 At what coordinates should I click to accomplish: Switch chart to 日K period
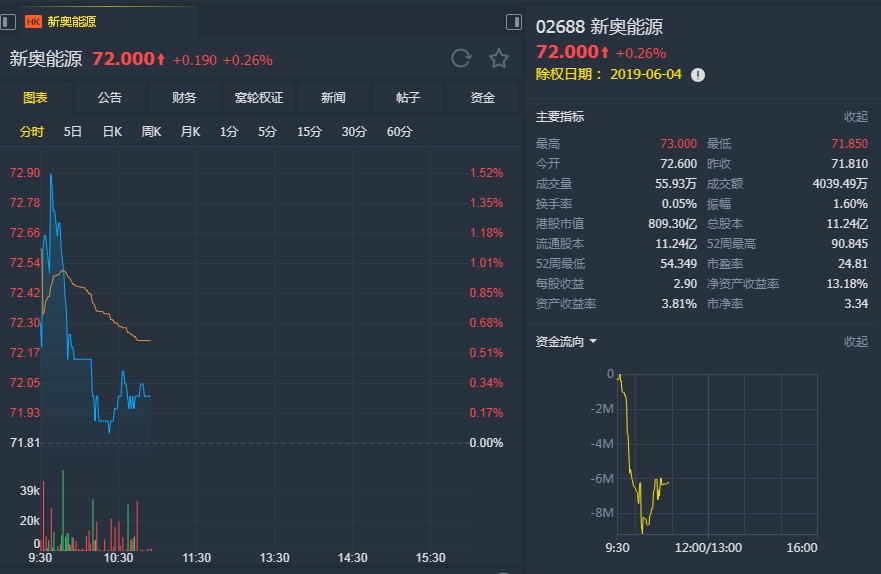click(112, 132)
